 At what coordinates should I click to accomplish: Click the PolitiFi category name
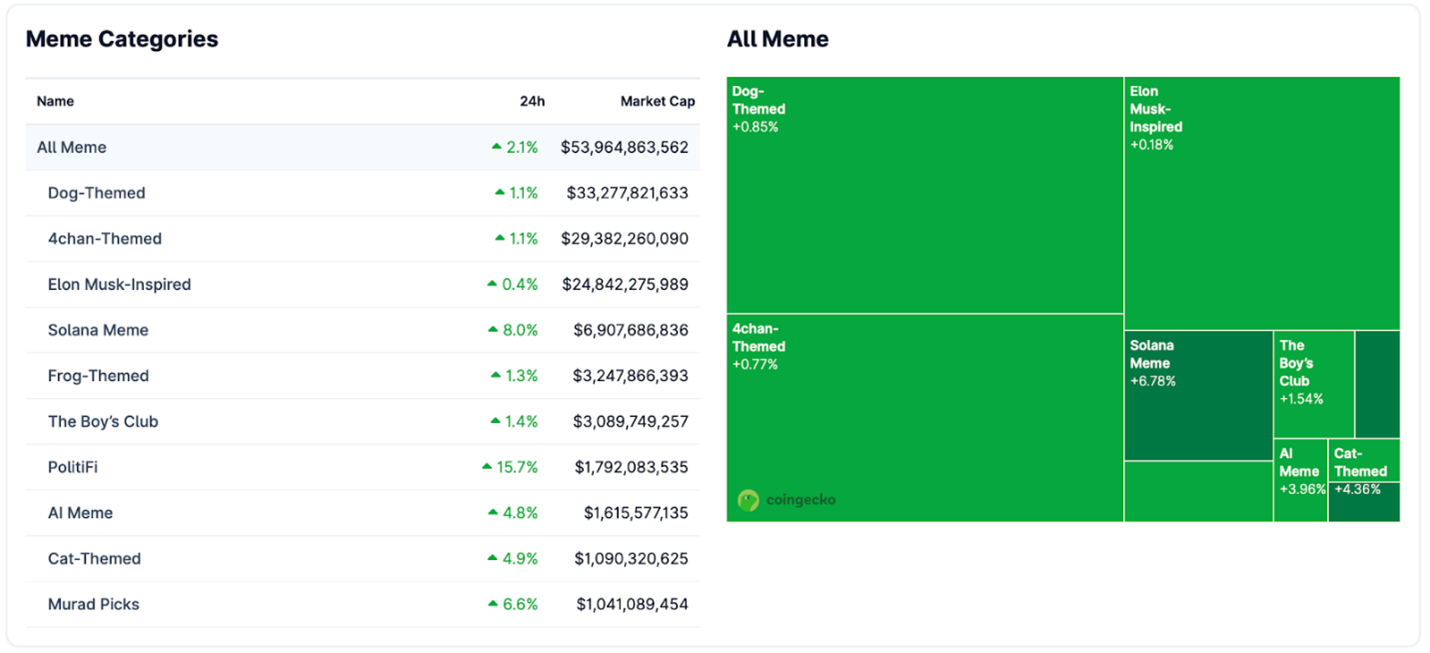click(x=73, y=467)
